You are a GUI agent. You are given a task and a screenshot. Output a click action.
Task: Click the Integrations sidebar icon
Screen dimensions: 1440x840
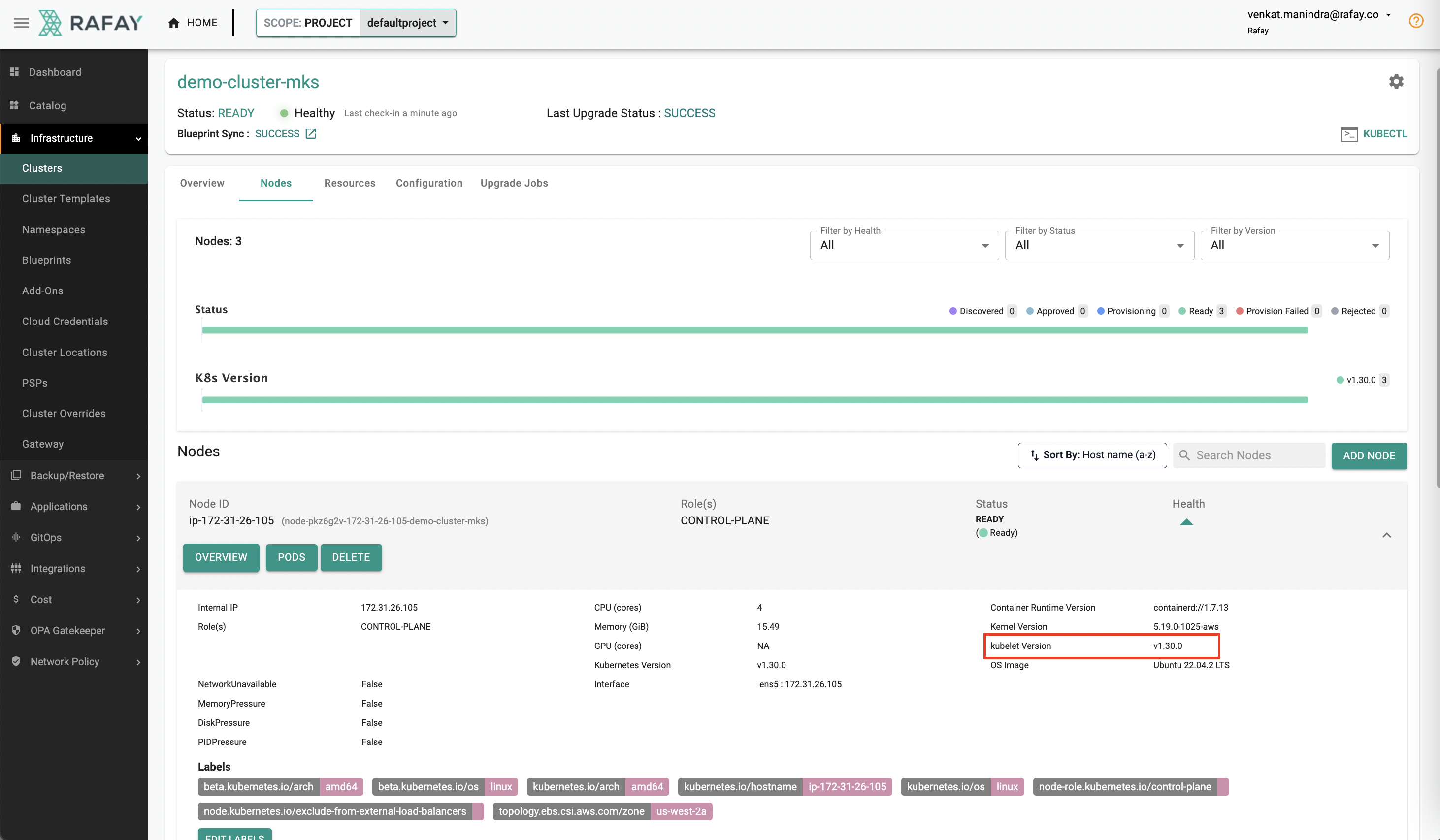[x=16, y=568]
